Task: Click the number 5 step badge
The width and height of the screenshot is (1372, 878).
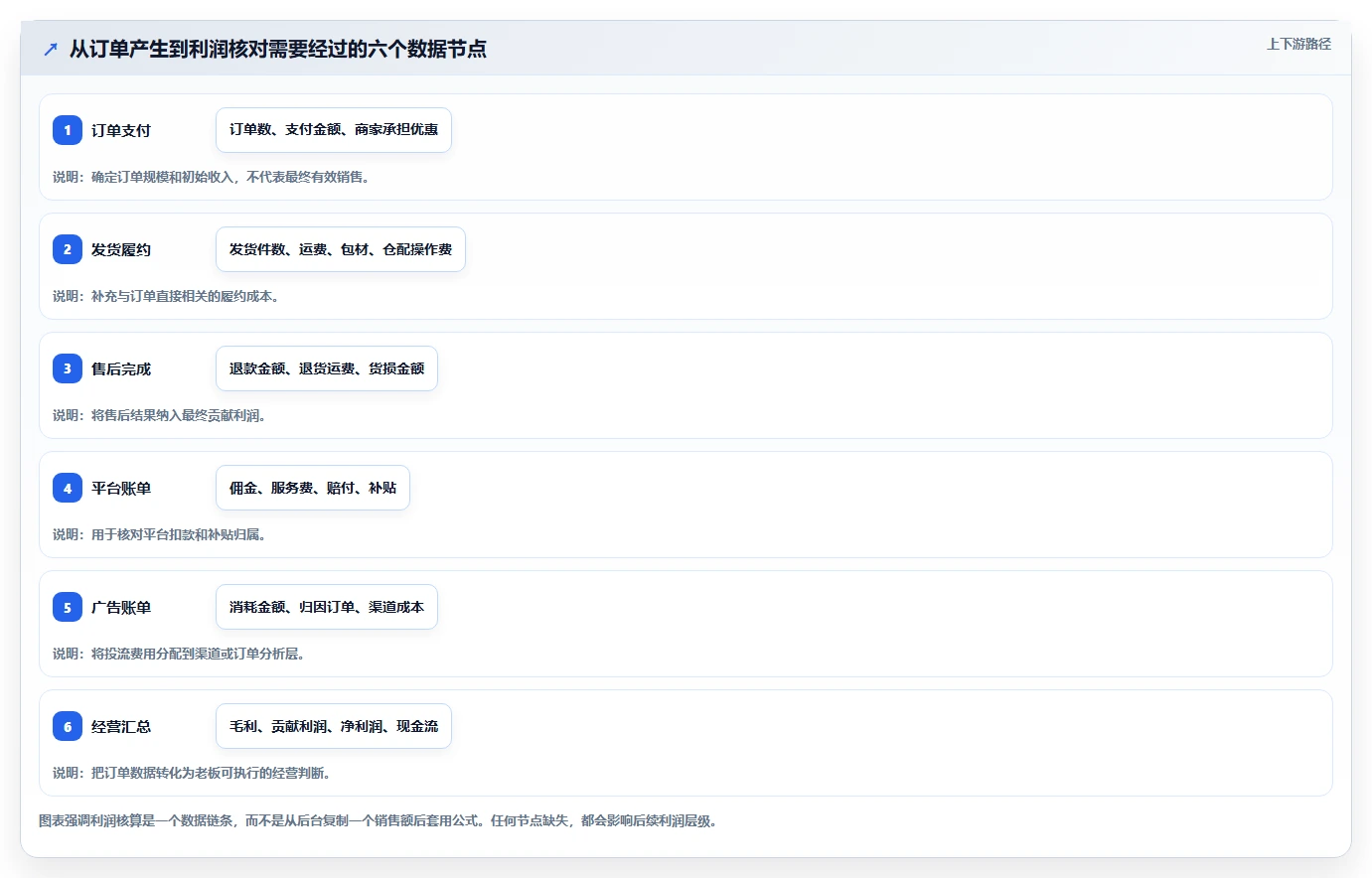Action: pos(68,607)
